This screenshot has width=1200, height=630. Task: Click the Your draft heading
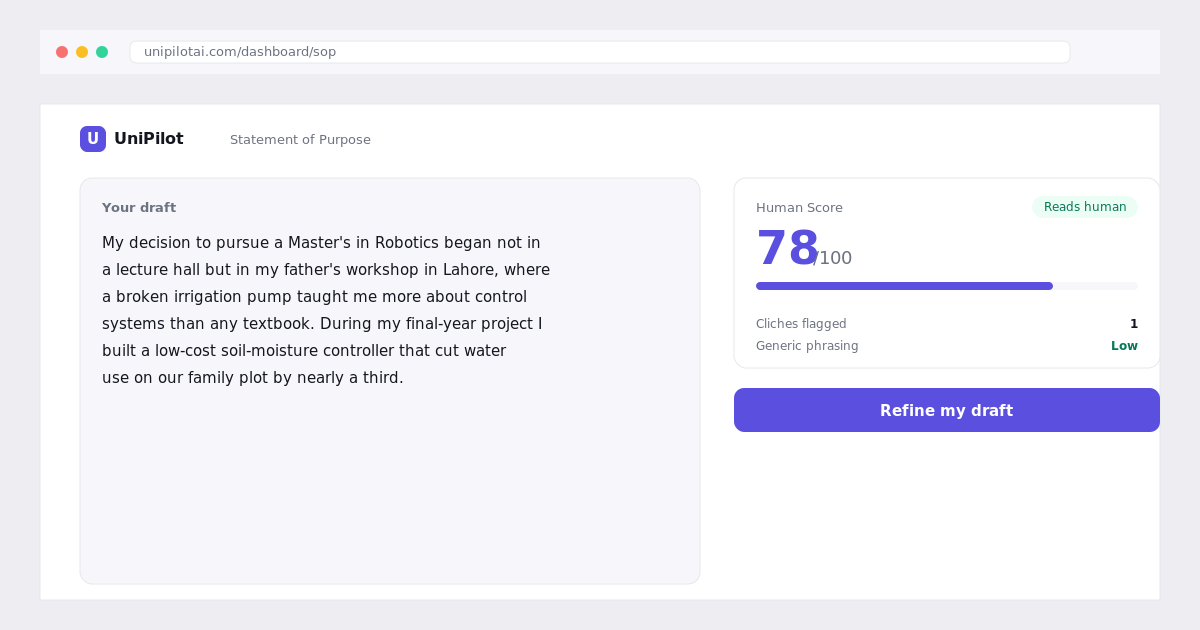[139, 208]
